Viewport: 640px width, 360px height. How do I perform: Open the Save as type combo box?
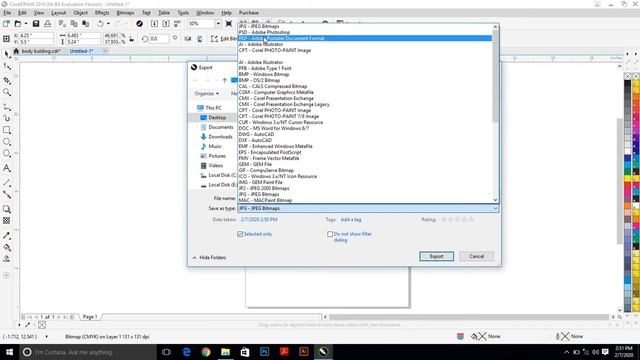[x=368, y=208]
